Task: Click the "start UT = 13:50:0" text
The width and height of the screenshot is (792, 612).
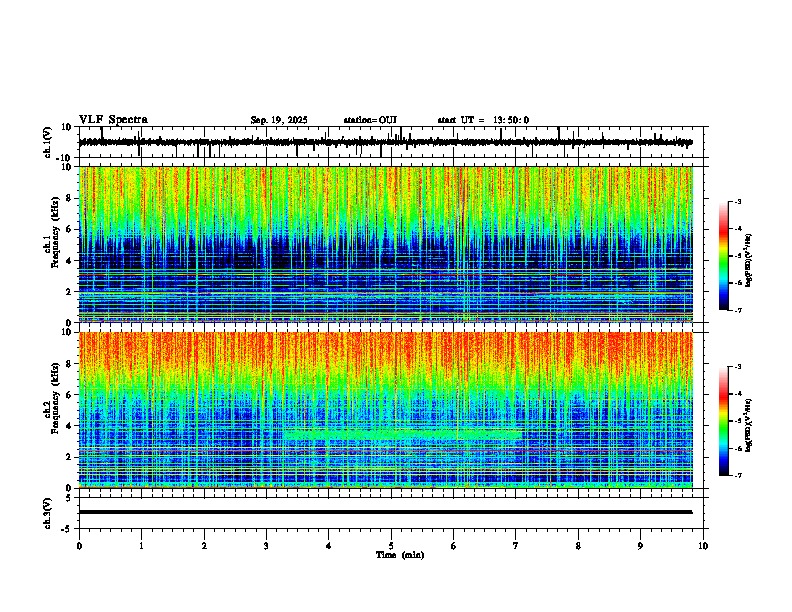Action: [483, 120]
